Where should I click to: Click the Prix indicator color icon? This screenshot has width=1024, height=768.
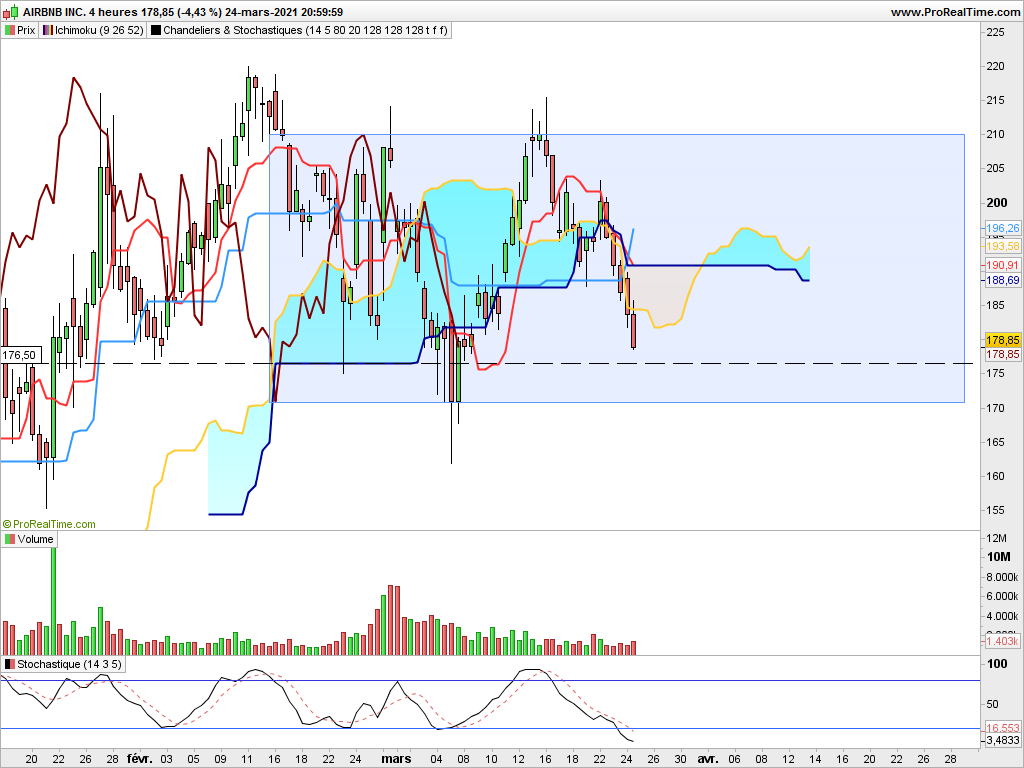(x=10, y=30)
